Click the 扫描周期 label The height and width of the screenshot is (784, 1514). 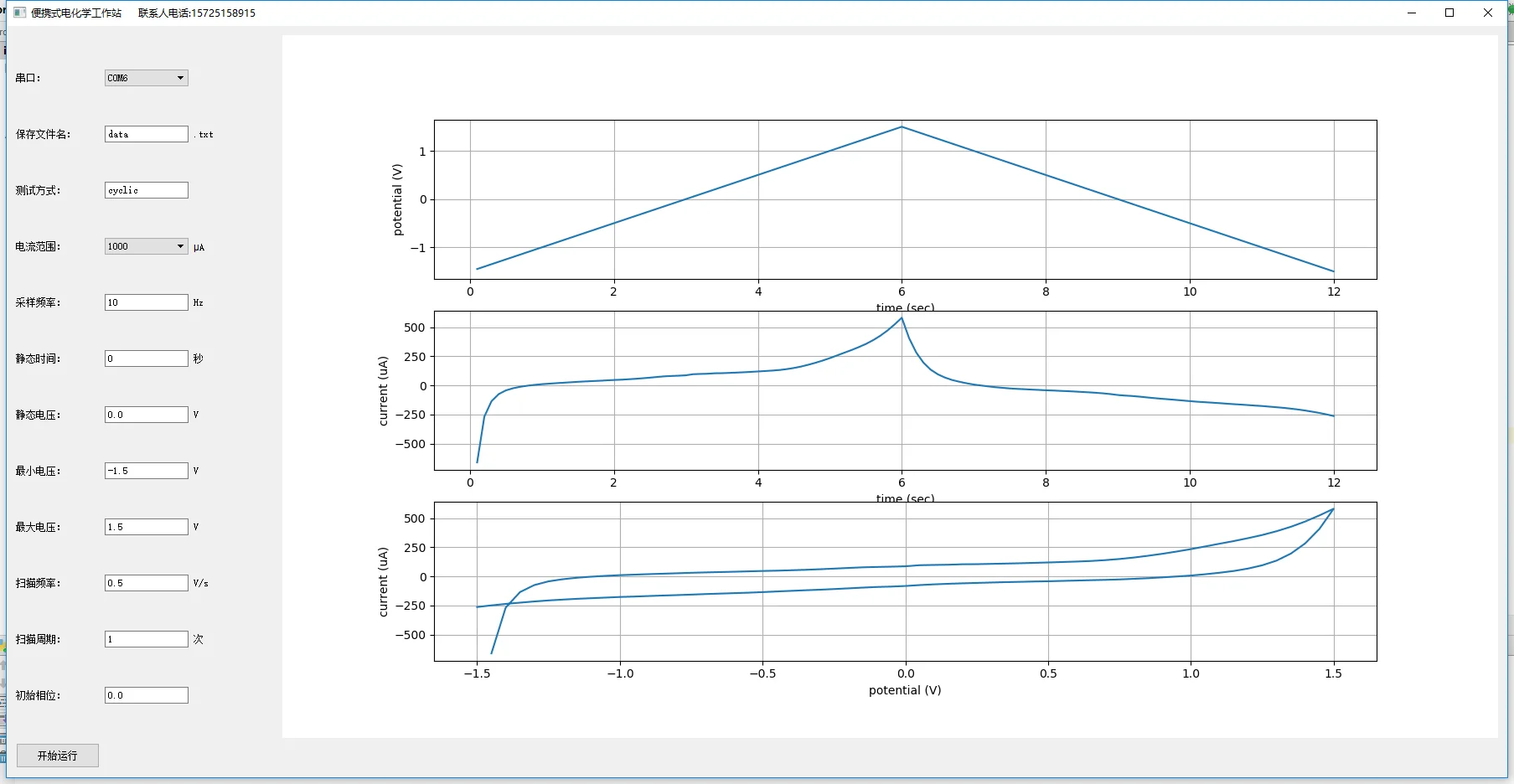coord(38,639)
